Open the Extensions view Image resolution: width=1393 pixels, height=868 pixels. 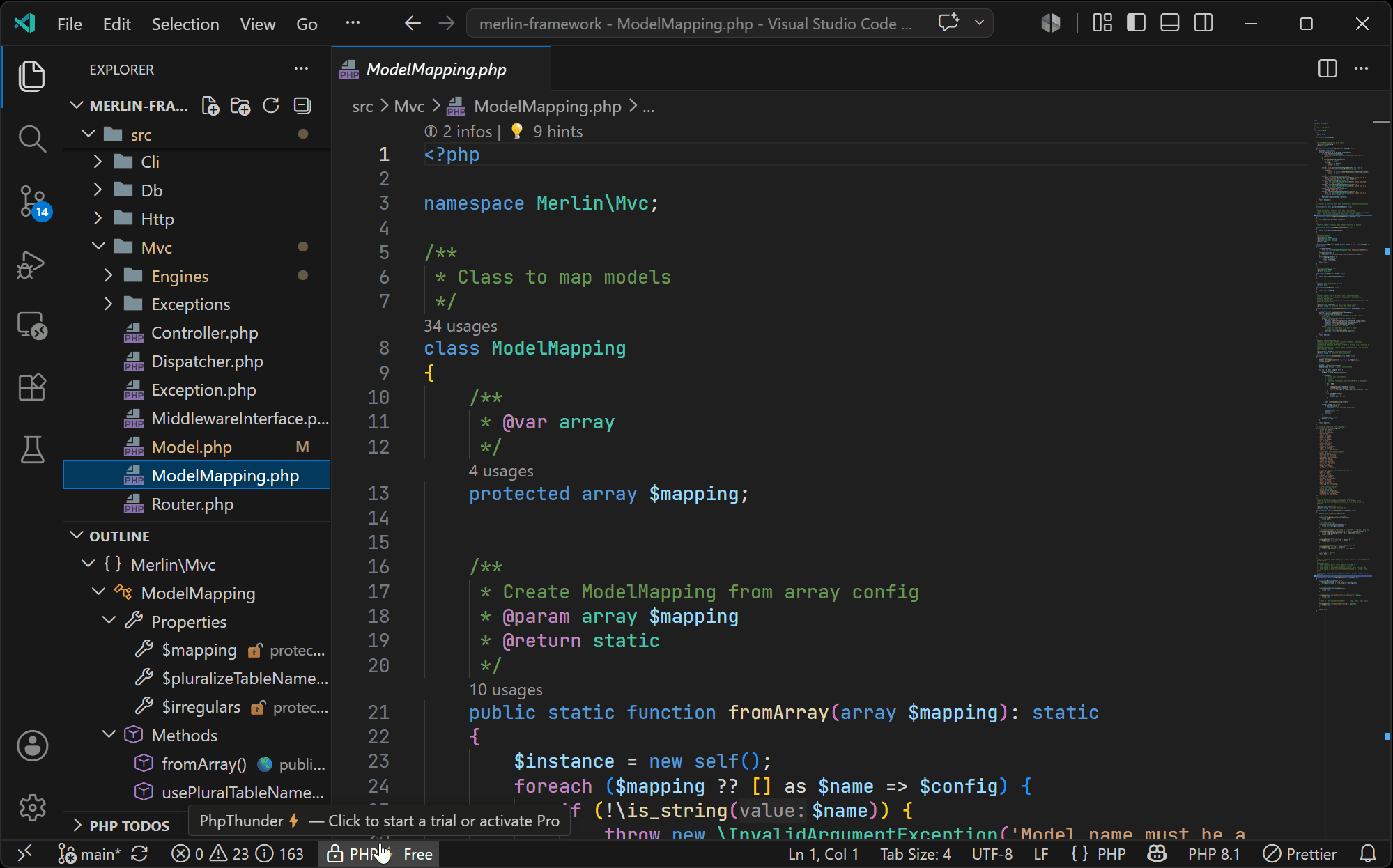coord(32,387)
